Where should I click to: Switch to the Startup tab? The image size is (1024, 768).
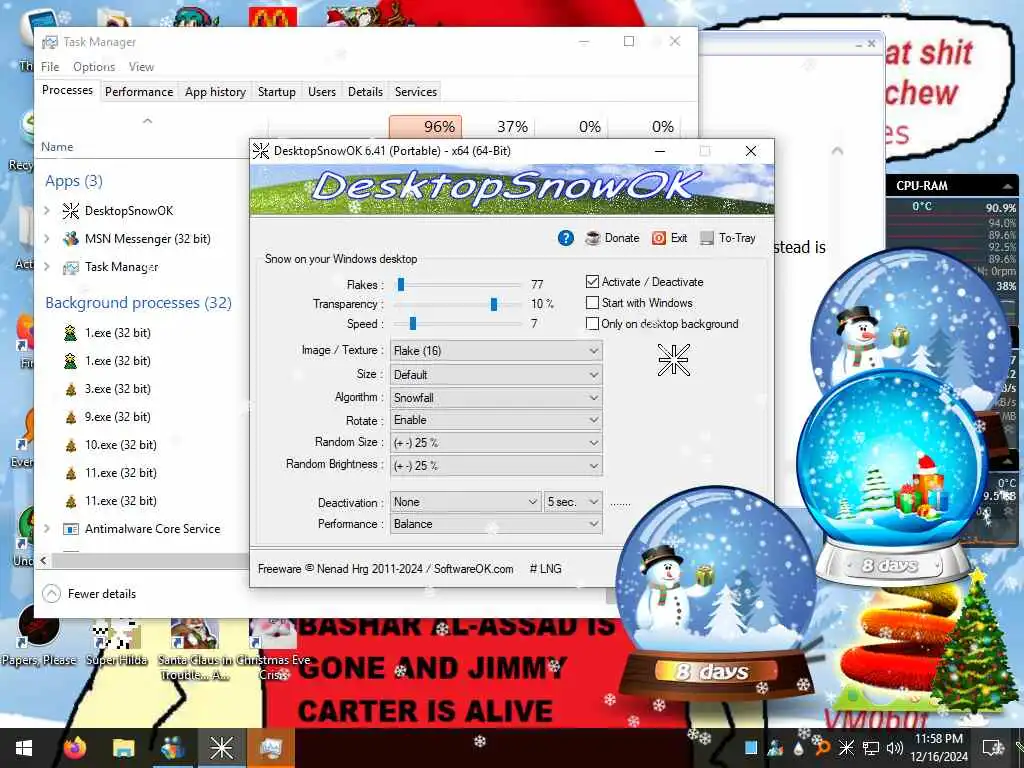click(x=276, y=92)
